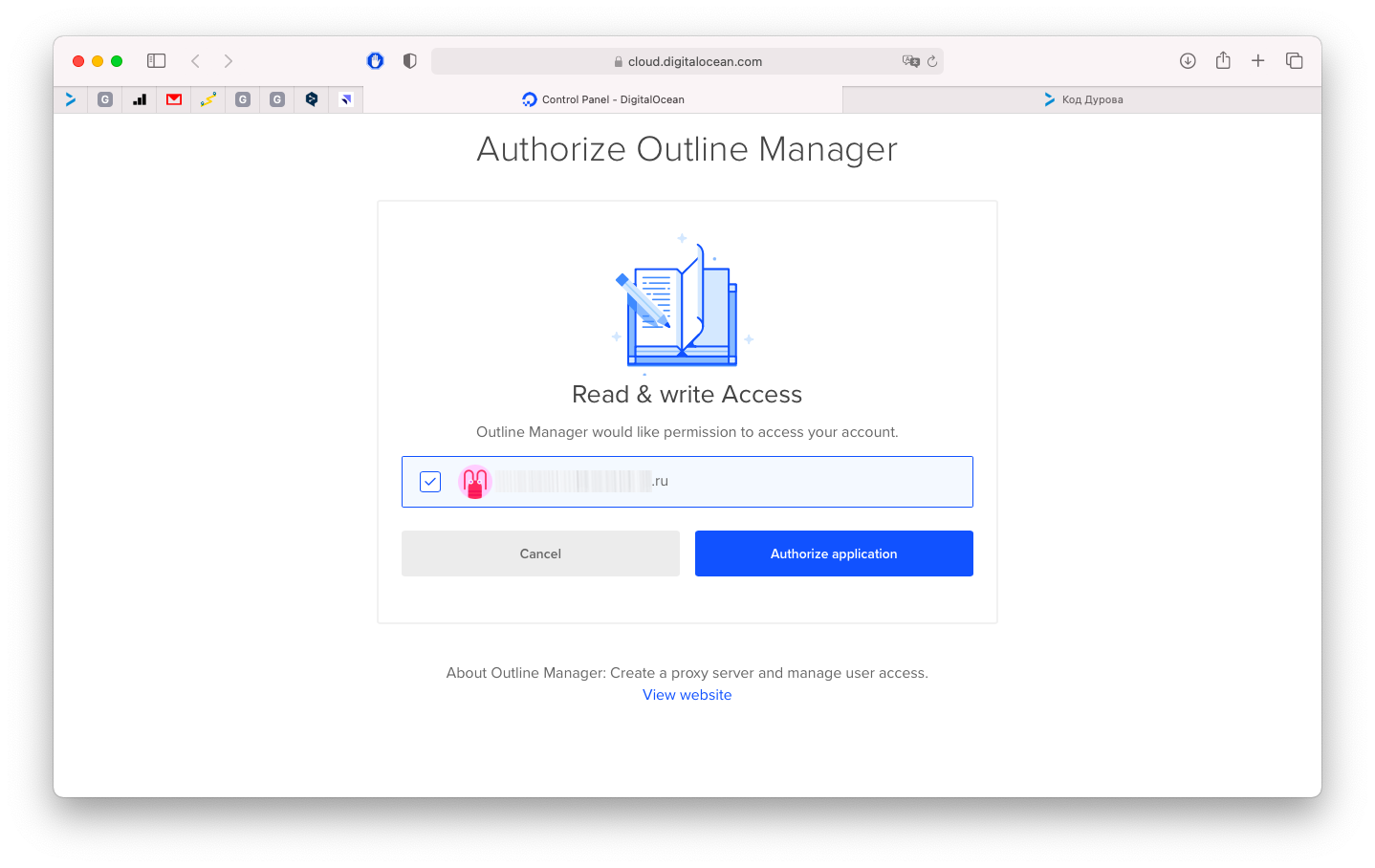Click the green full screen window button

(x=117, y=61)
